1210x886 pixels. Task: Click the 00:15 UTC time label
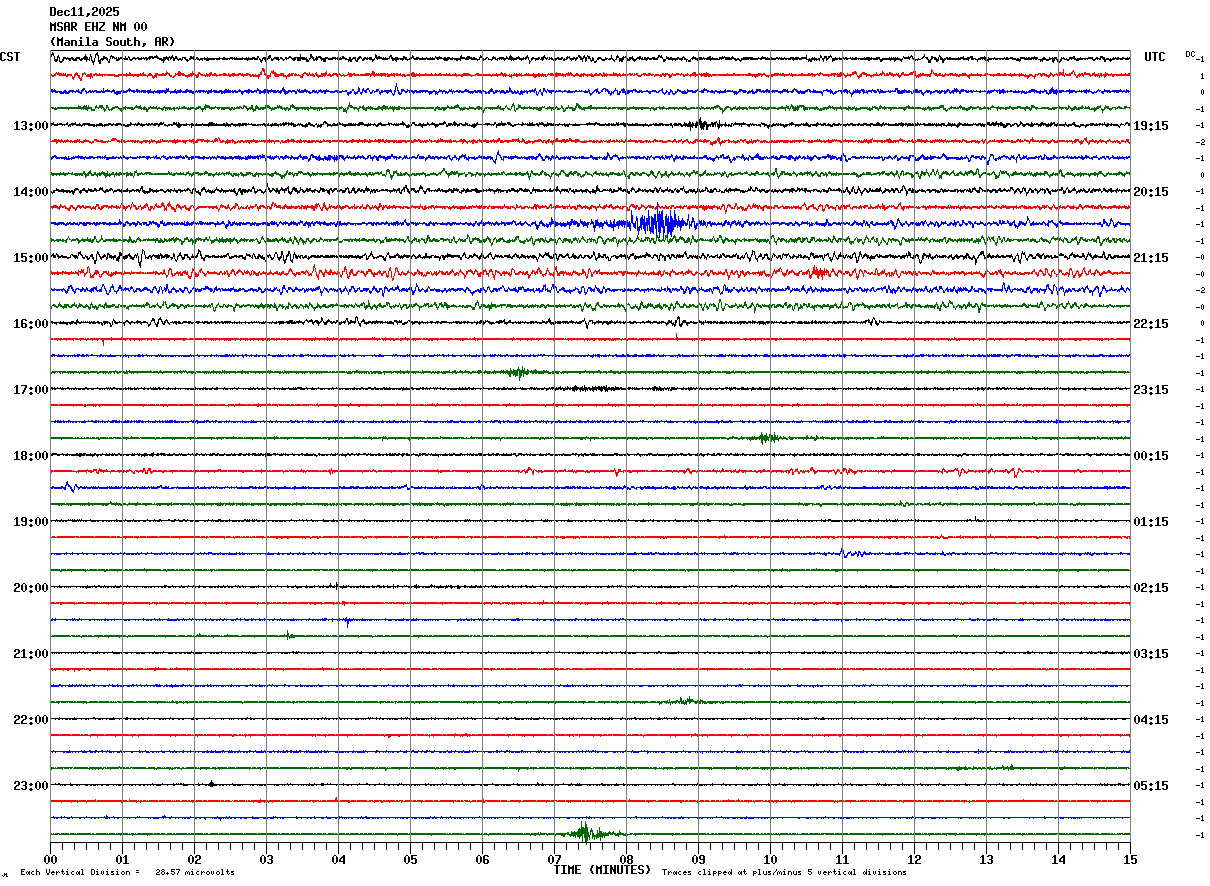[x=1151, y=456]
